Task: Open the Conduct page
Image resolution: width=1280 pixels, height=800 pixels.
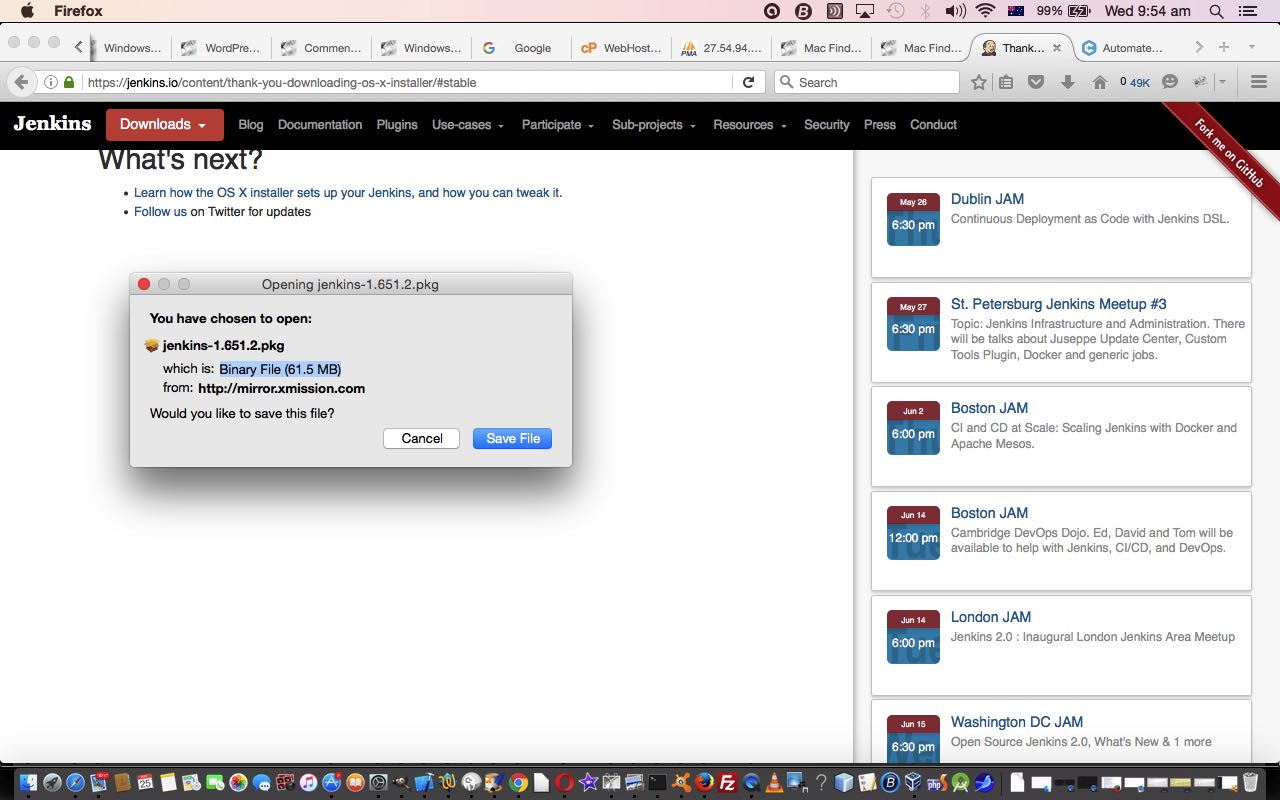Action: (x=933, y=125)
